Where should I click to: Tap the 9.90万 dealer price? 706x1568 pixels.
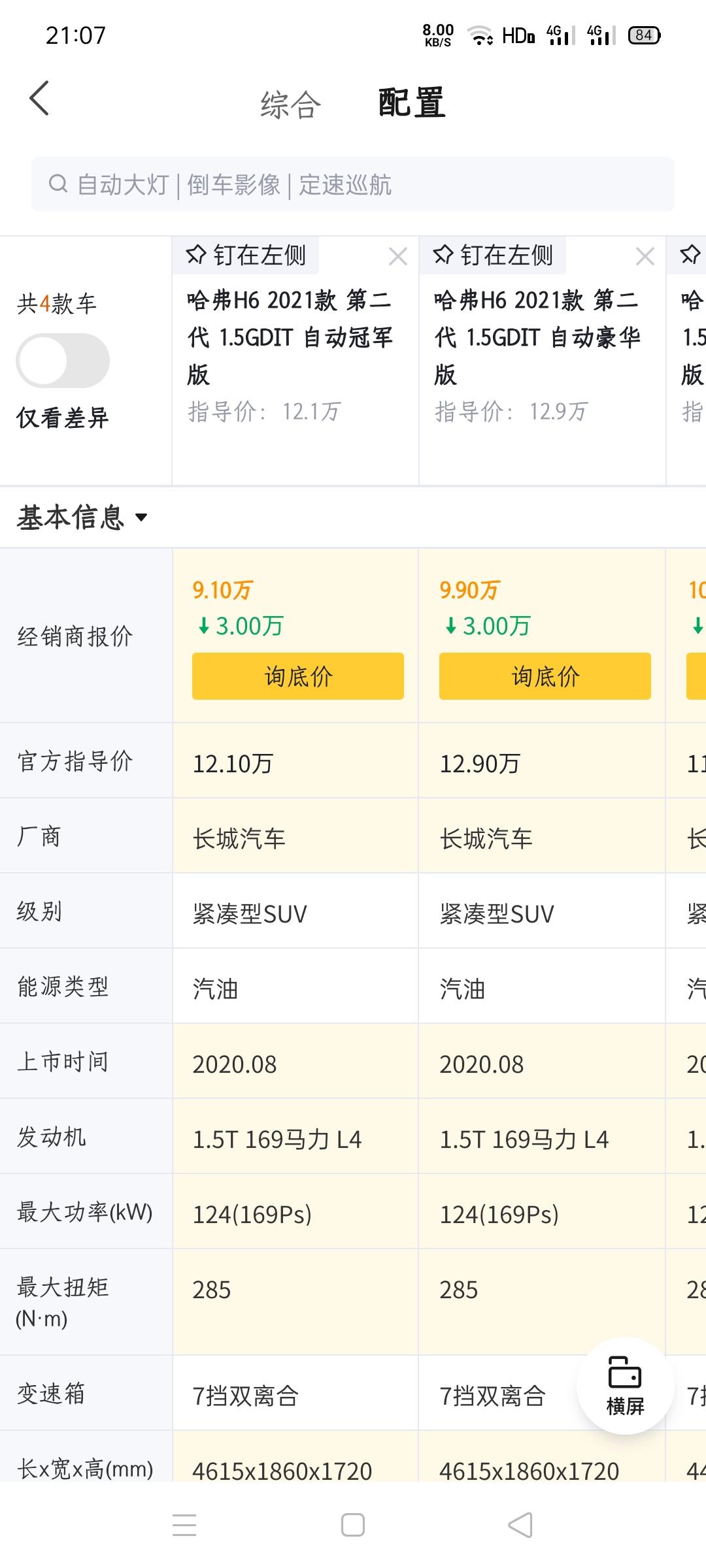[469, 590]
